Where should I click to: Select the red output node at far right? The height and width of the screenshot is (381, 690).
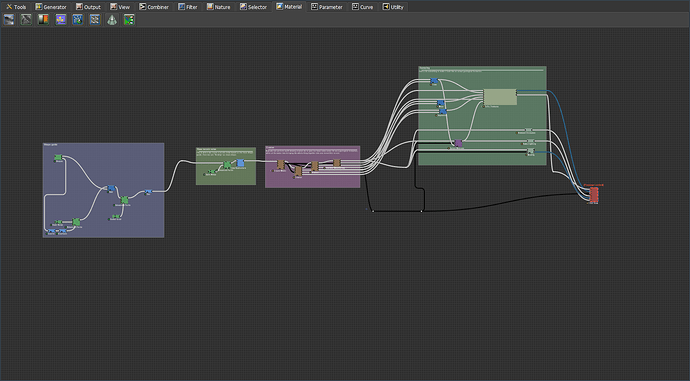(594, 194)
